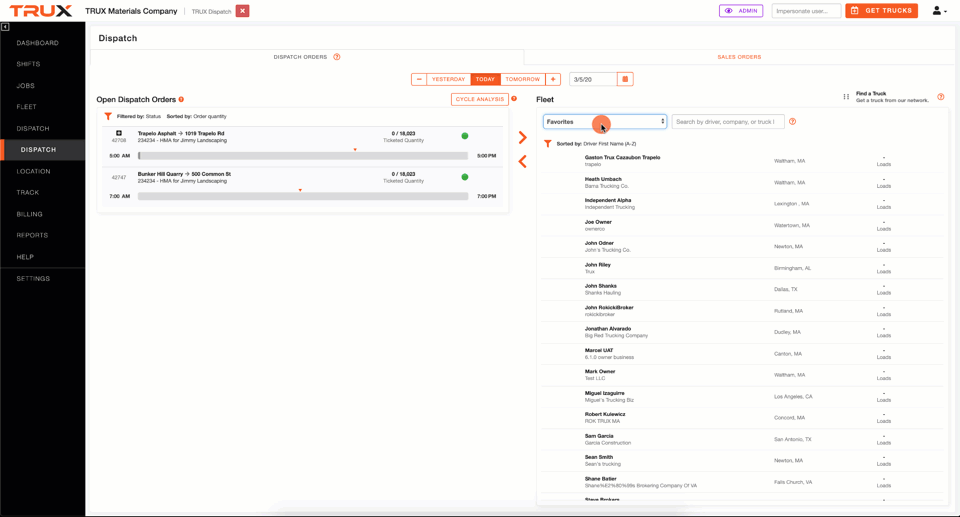Select driver Sam Garcia
The height and width of the screenshot is (517, 960).
[742, 439]
